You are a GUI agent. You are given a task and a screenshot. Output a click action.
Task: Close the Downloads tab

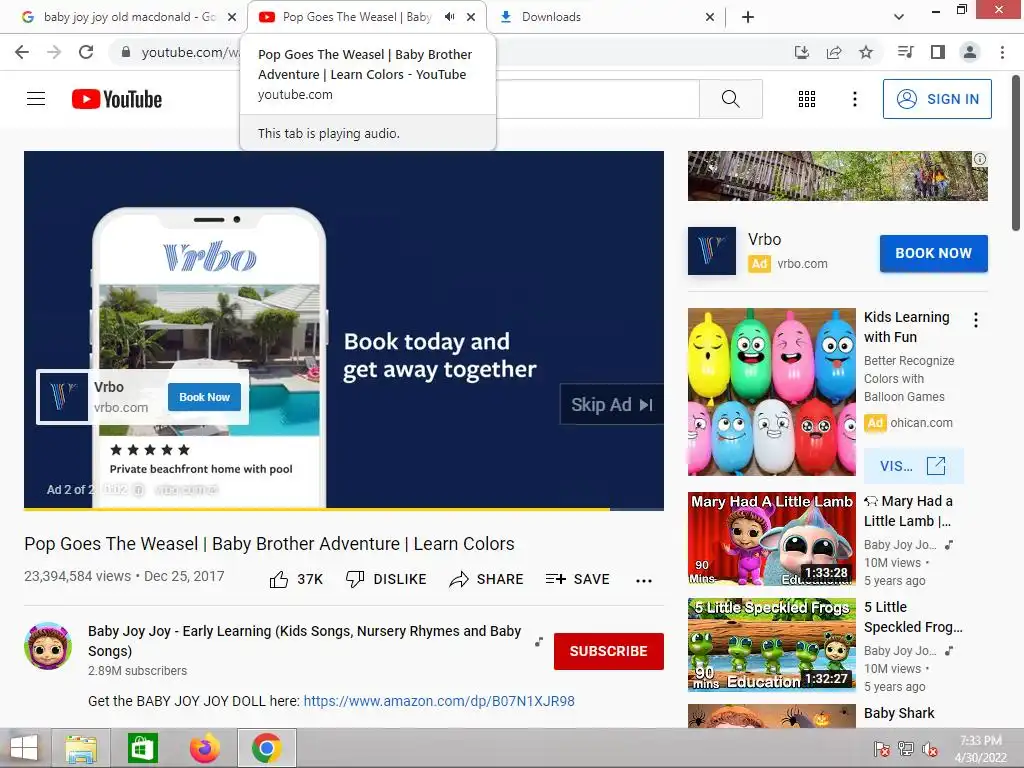click(x=710, y=17)
